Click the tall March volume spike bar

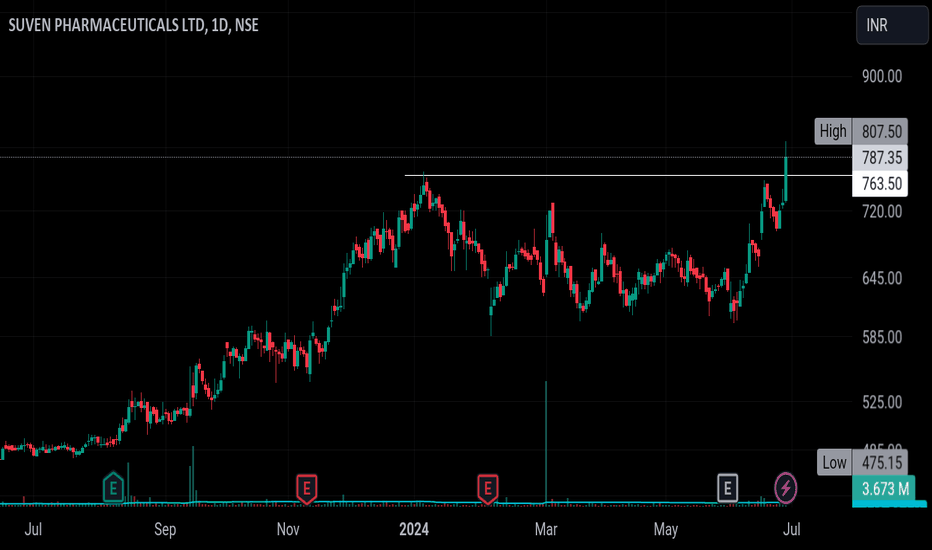[546, 442]
